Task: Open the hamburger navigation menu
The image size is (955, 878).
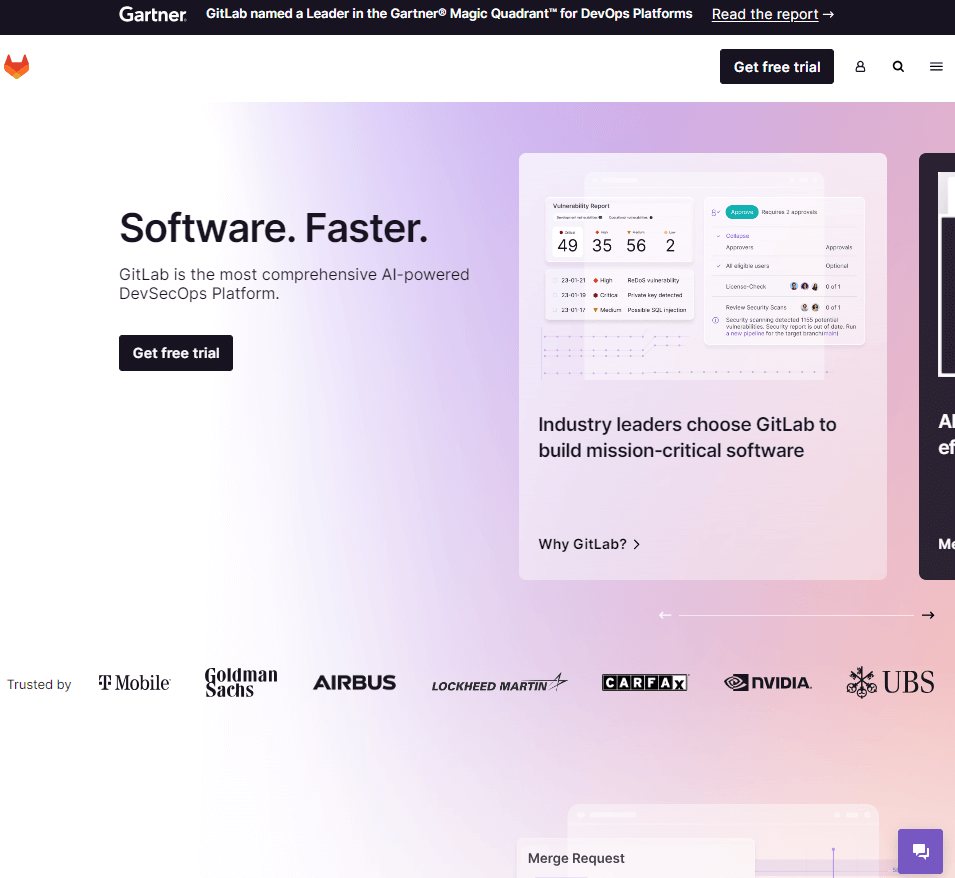Action: (x=936, y=66)
